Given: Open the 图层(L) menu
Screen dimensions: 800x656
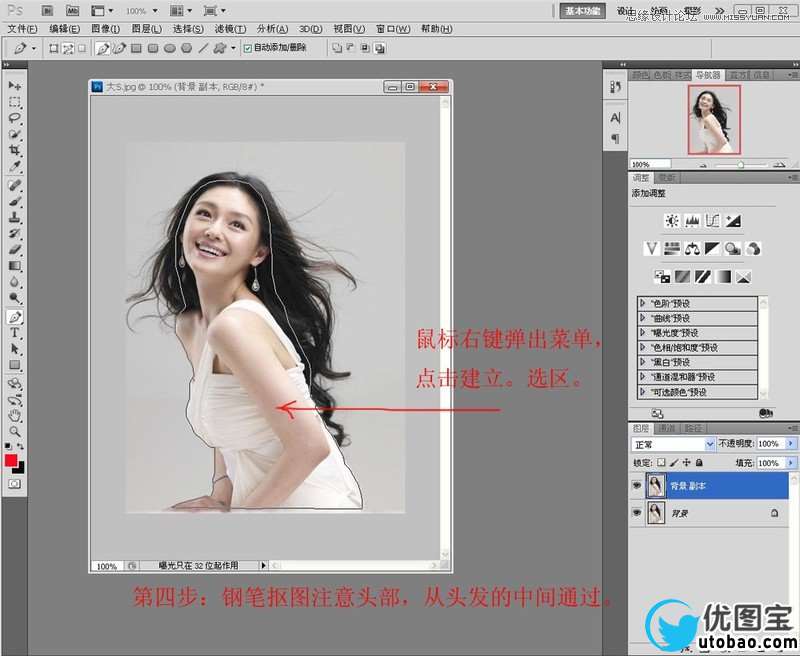Looking at the screenshot, I should [x=146, y=29].
